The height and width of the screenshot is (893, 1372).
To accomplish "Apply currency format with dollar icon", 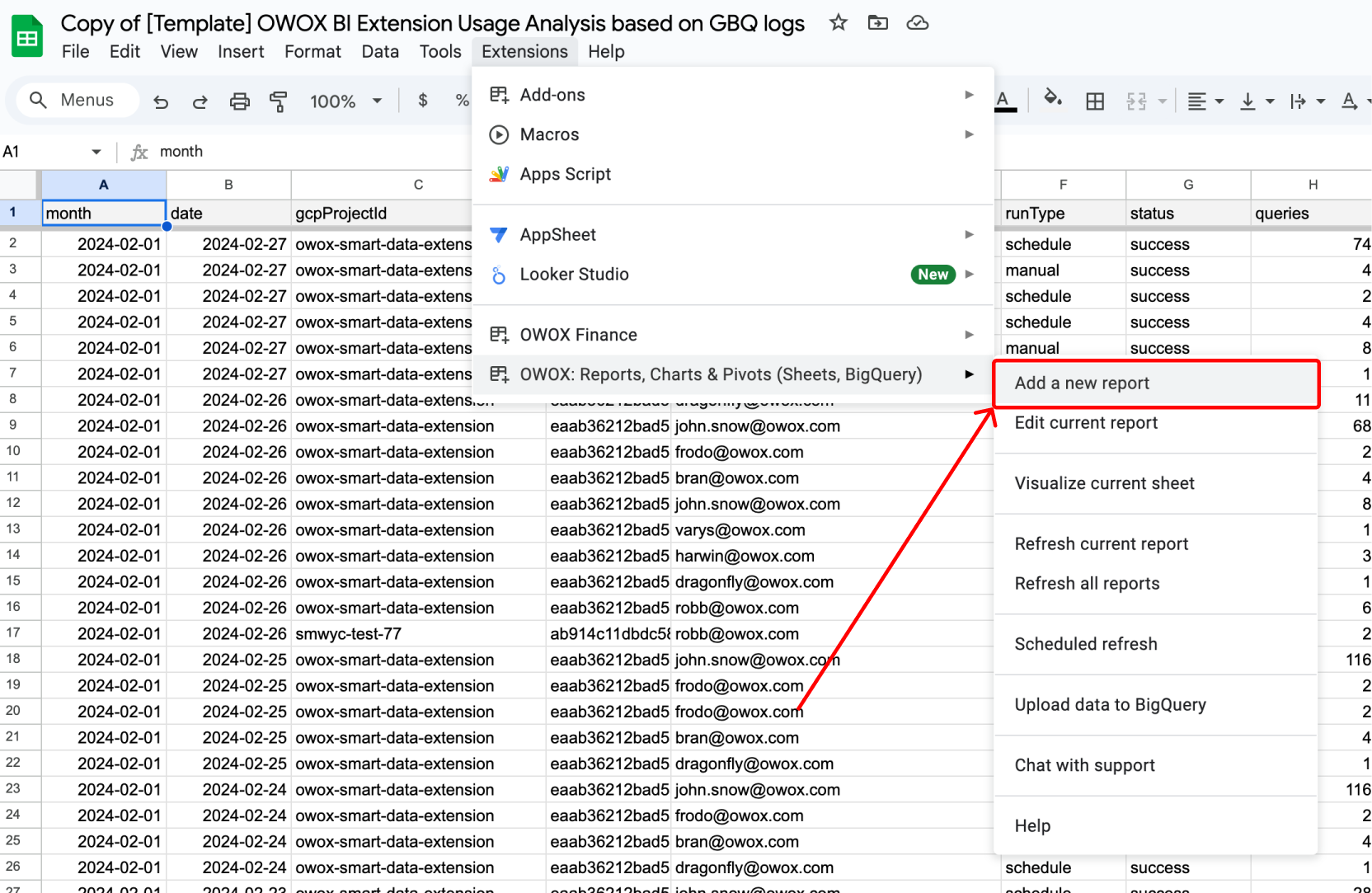I will pos(423,101).
